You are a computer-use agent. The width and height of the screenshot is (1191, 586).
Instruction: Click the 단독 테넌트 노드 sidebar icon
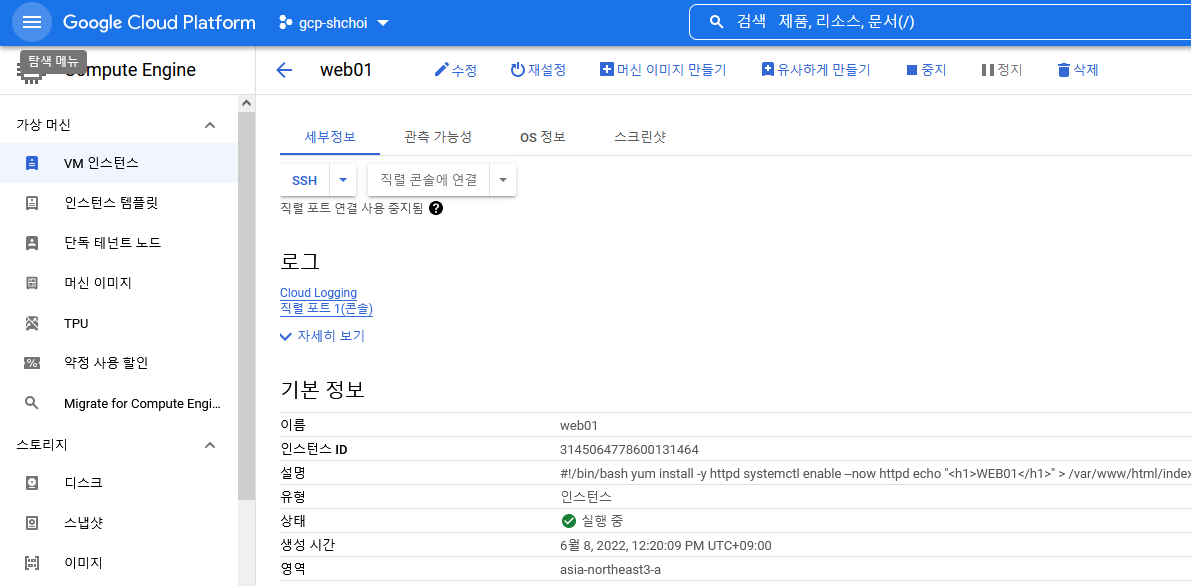tap(31, 243)
